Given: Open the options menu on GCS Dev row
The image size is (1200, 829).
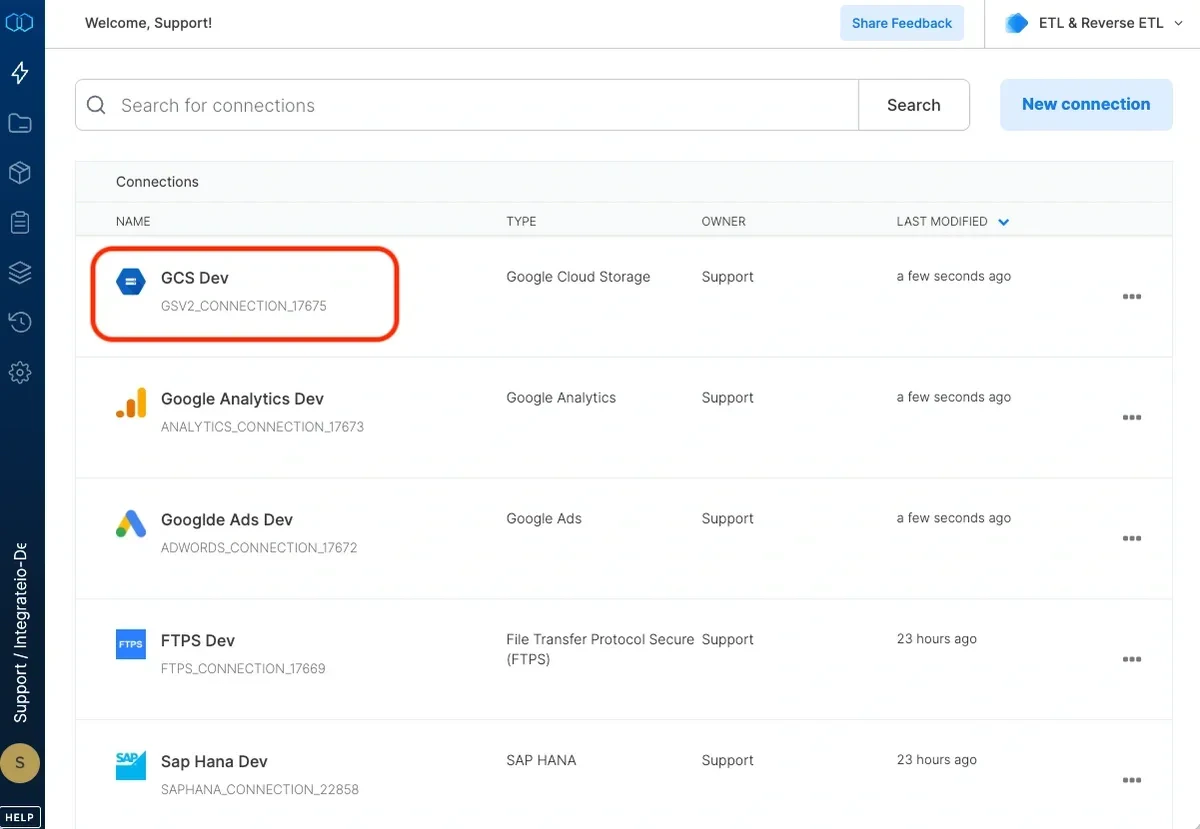Looking at the screenshot, I should tap(1132, 296).
